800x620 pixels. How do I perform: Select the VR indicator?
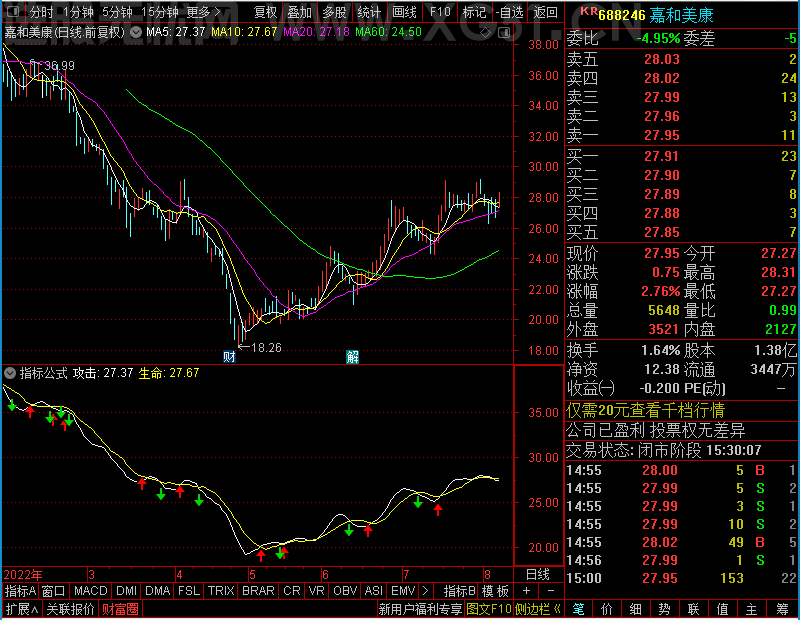coord(316,591)
